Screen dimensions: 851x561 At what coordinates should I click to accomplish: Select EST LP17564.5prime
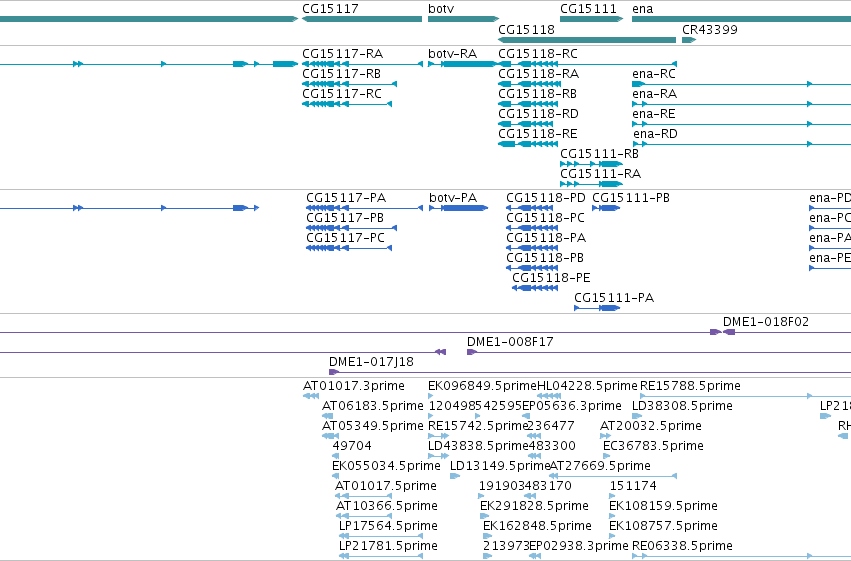(x=388, y=527)
